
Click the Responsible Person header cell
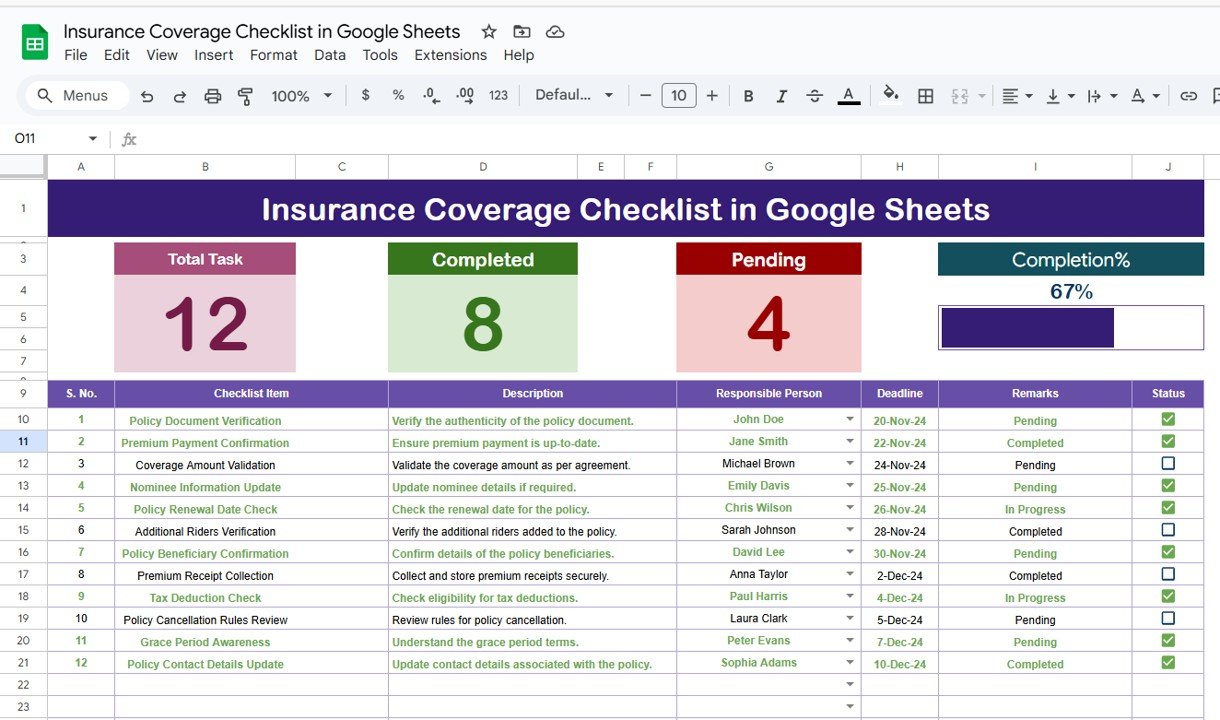pos(769,393)
